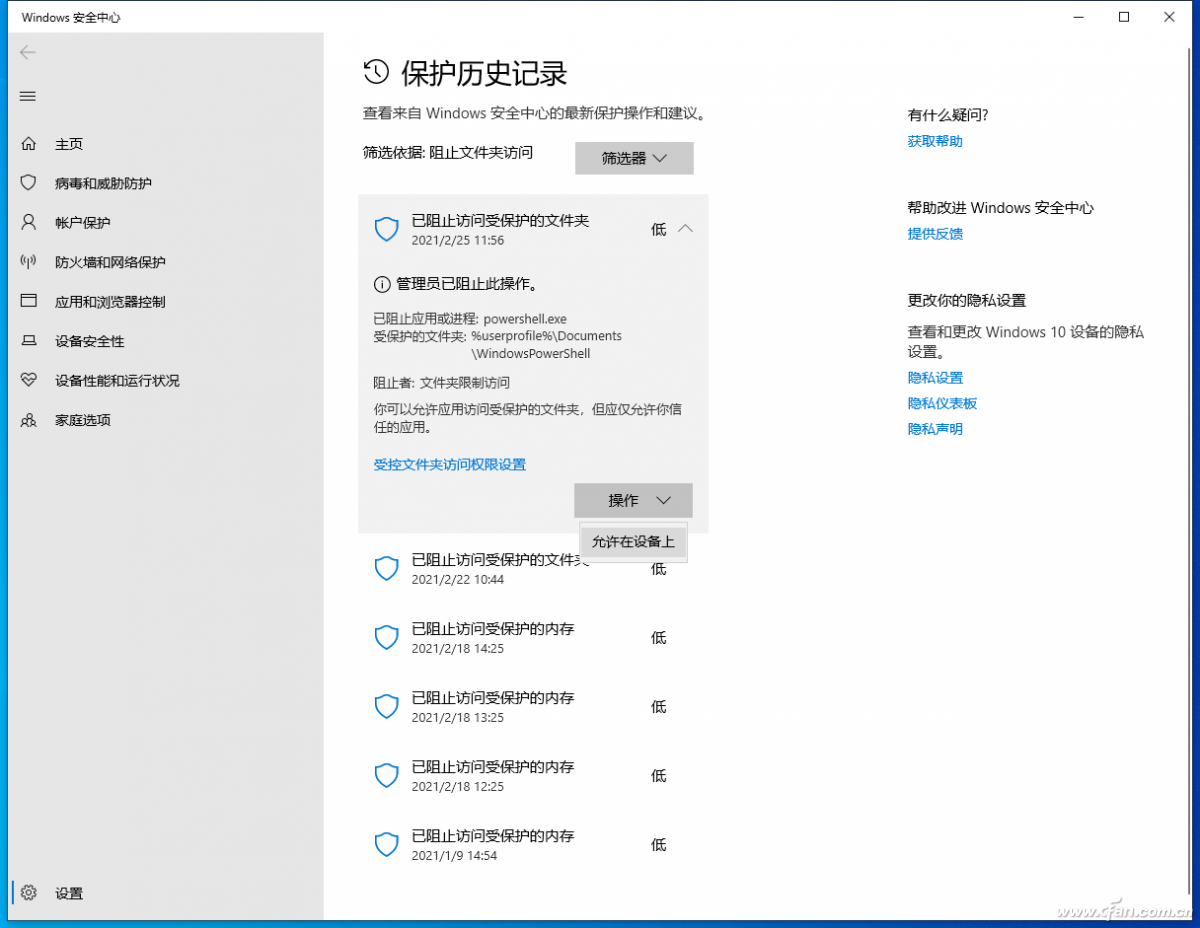
Task: Click the 提供反馈 link
Action: [x=935, y=233]
